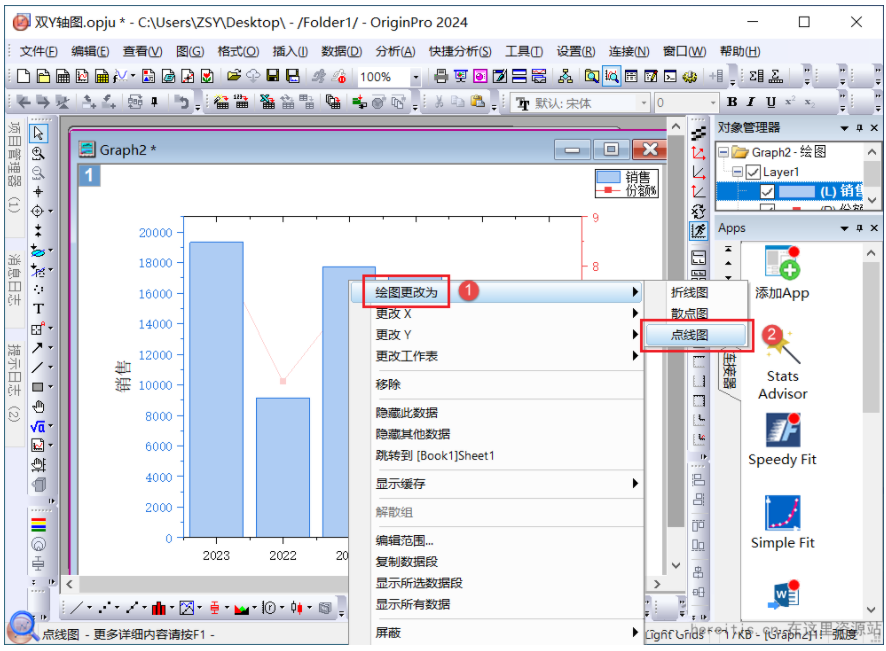Open the 分析(A) menu

point(395,51)
